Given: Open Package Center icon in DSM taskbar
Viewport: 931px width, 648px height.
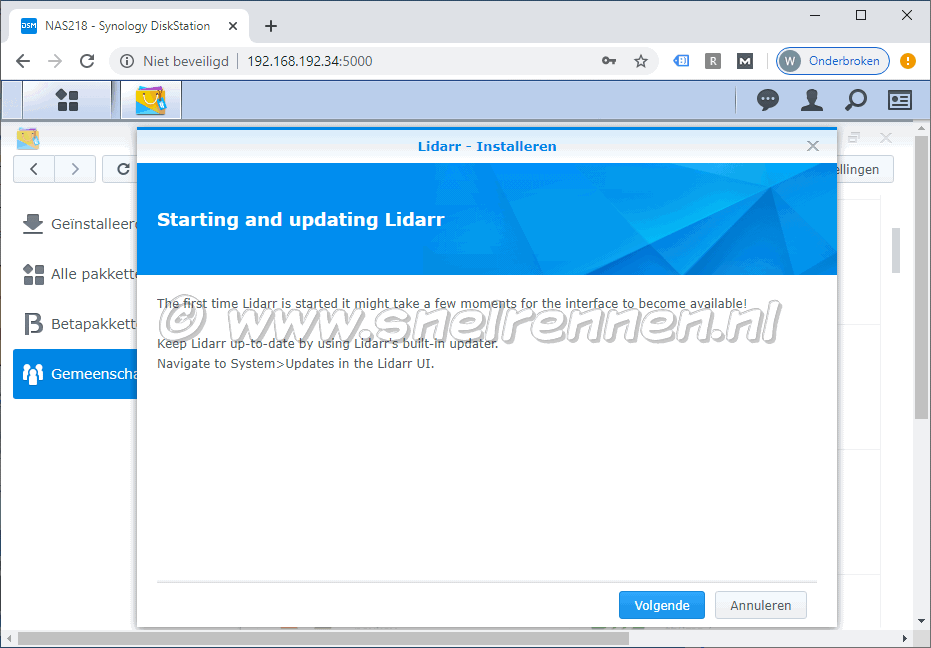Looking at the screenshot, I should tap(151, 100).
